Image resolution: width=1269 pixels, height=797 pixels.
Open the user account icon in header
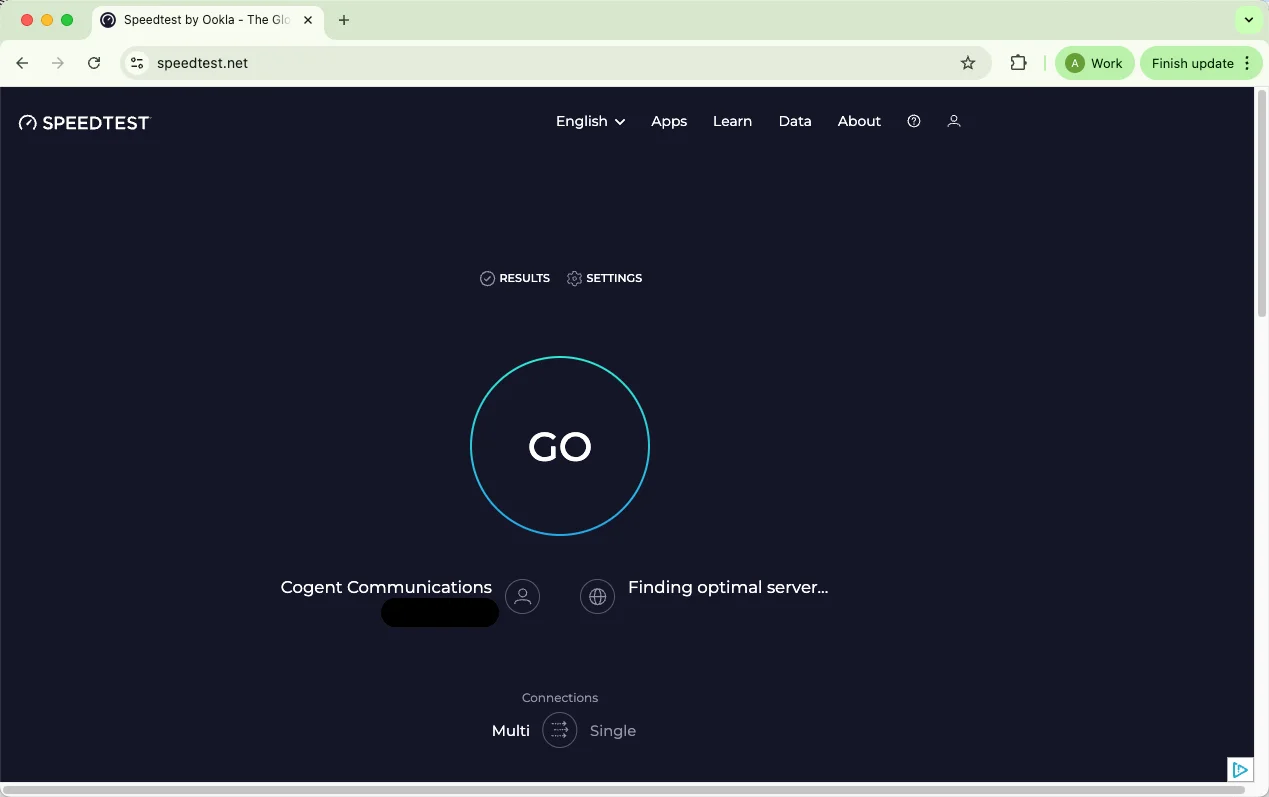953,121
